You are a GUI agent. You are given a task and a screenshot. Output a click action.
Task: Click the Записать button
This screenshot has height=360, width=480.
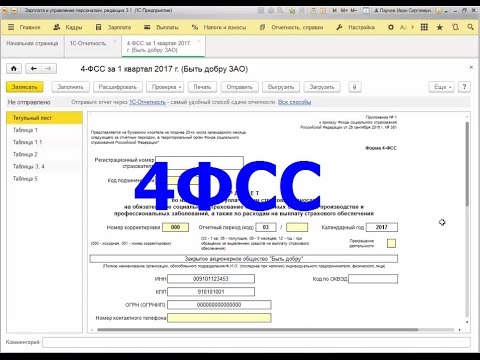coord(25,87)
